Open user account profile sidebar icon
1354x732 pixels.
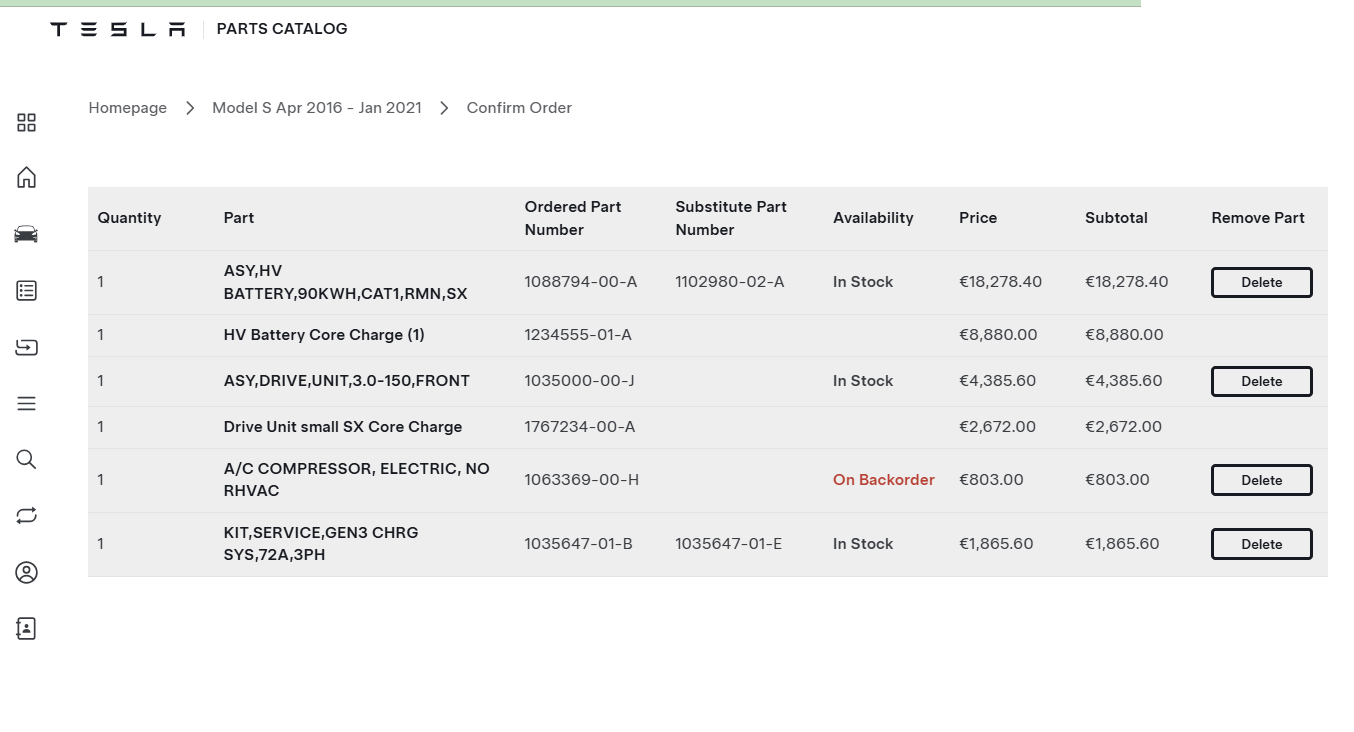27,572
